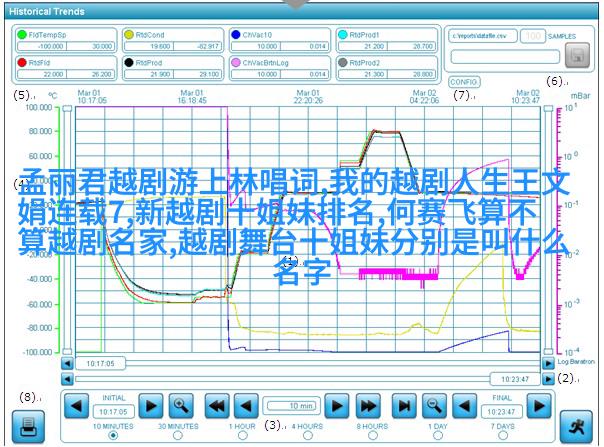604x447 pixels.
Task: Click the 10 min step field
Action: (x=292, y=406)
